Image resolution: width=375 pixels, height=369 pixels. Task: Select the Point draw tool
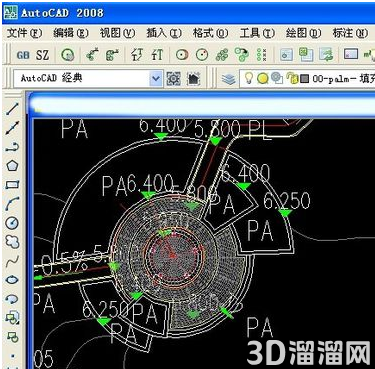pos(12,356)
